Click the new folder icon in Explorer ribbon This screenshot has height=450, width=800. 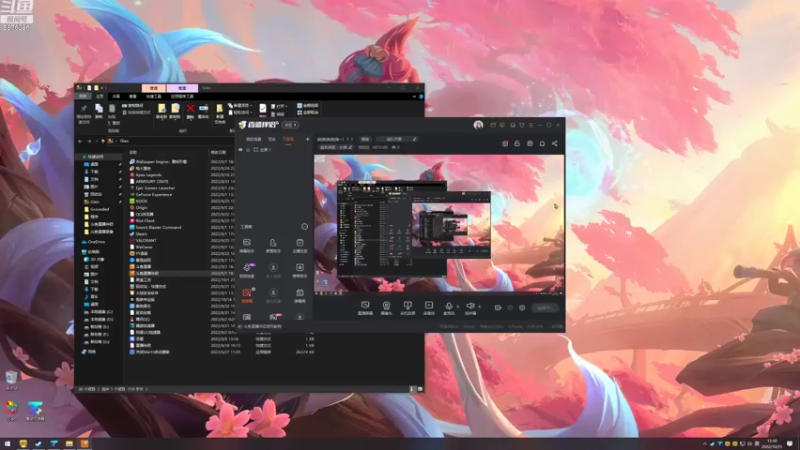click(219, 109)
